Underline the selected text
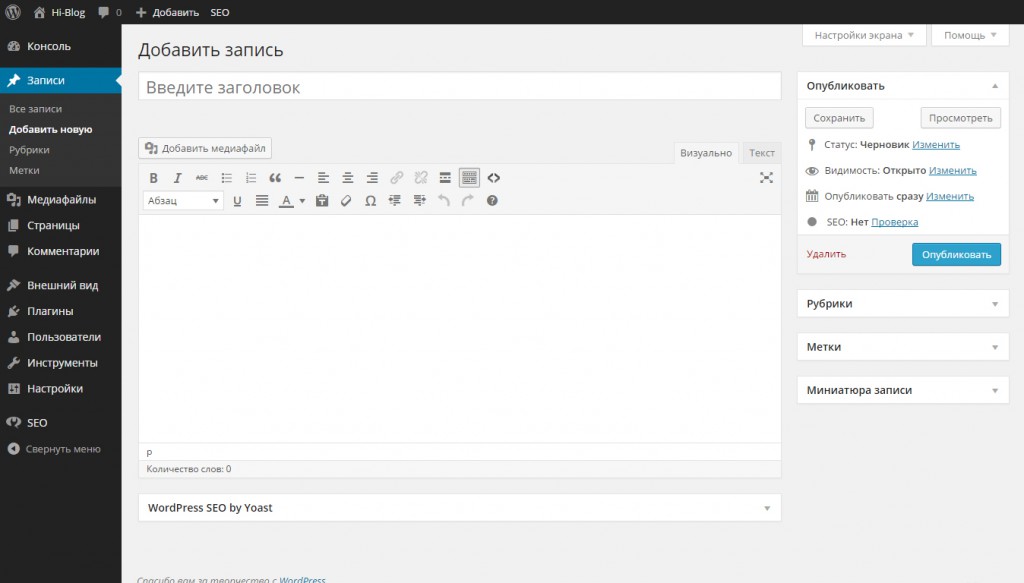The image size is (1024, 583). click(x=237, y=200)
